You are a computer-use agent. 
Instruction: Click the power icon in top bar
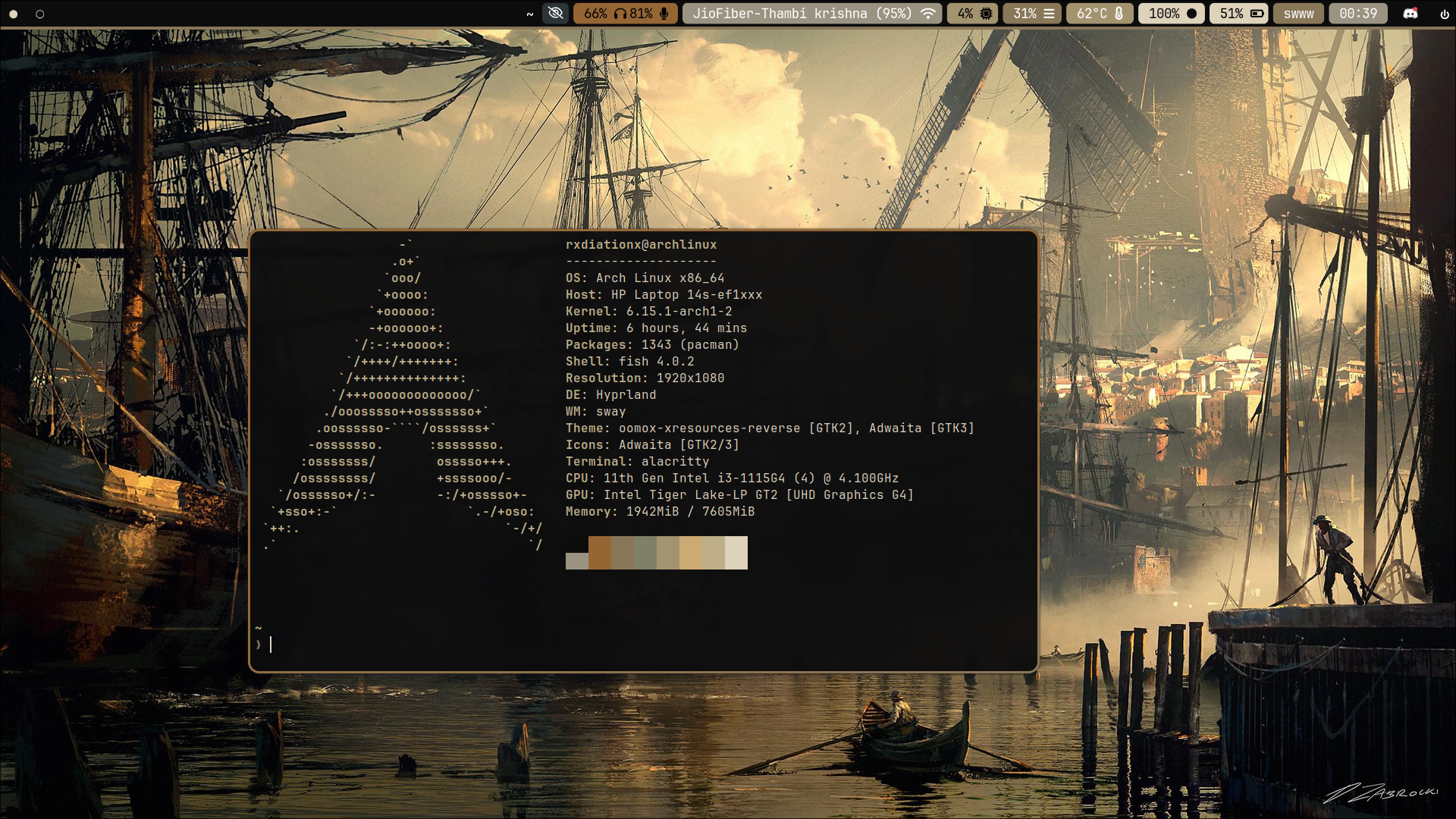coord(1444,14)
